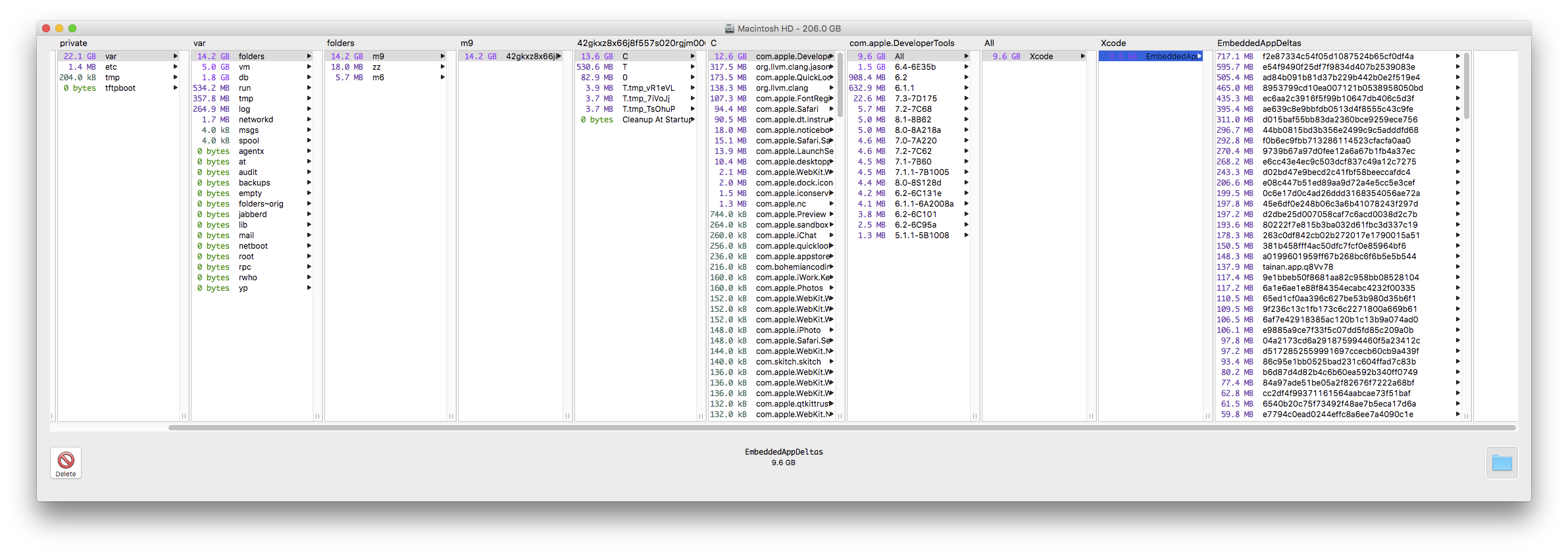Close the window with the red button
1568x554 pixels.
click(x=46, y=28)
